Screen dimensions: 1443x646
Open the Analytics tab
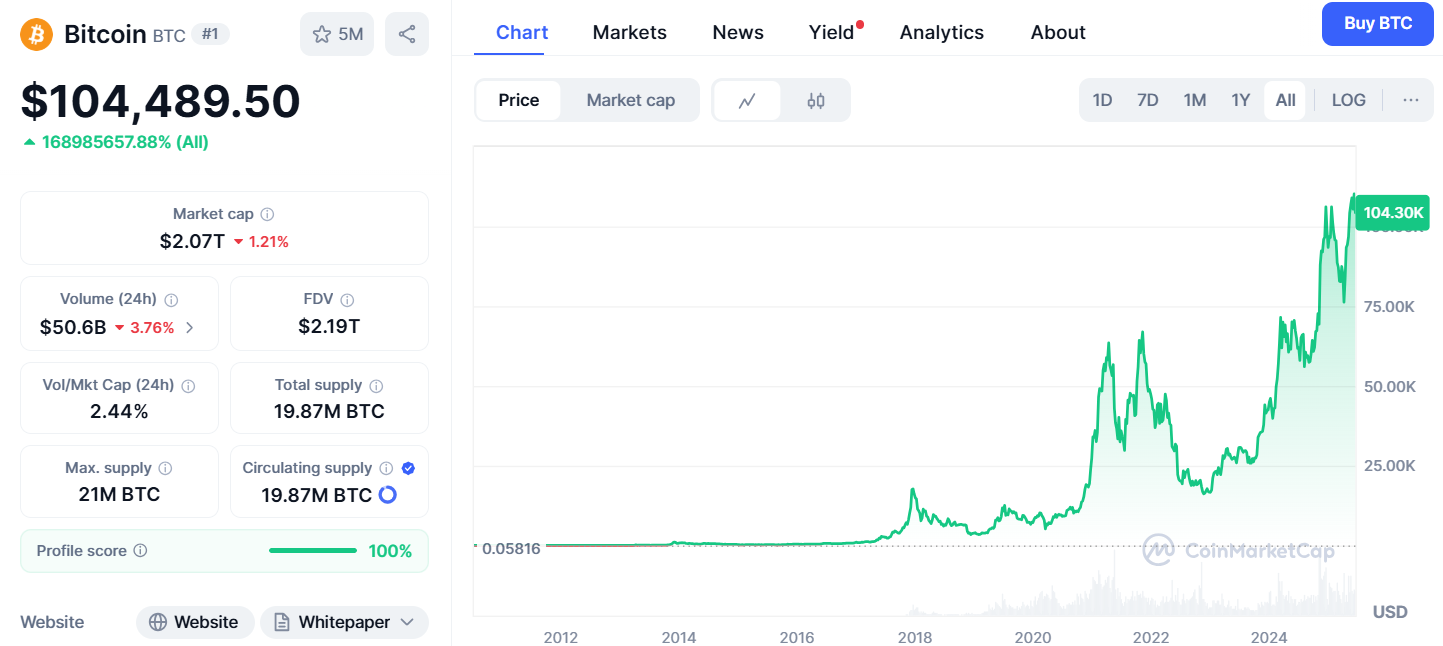pyautogui.click(x=942, y=32)
